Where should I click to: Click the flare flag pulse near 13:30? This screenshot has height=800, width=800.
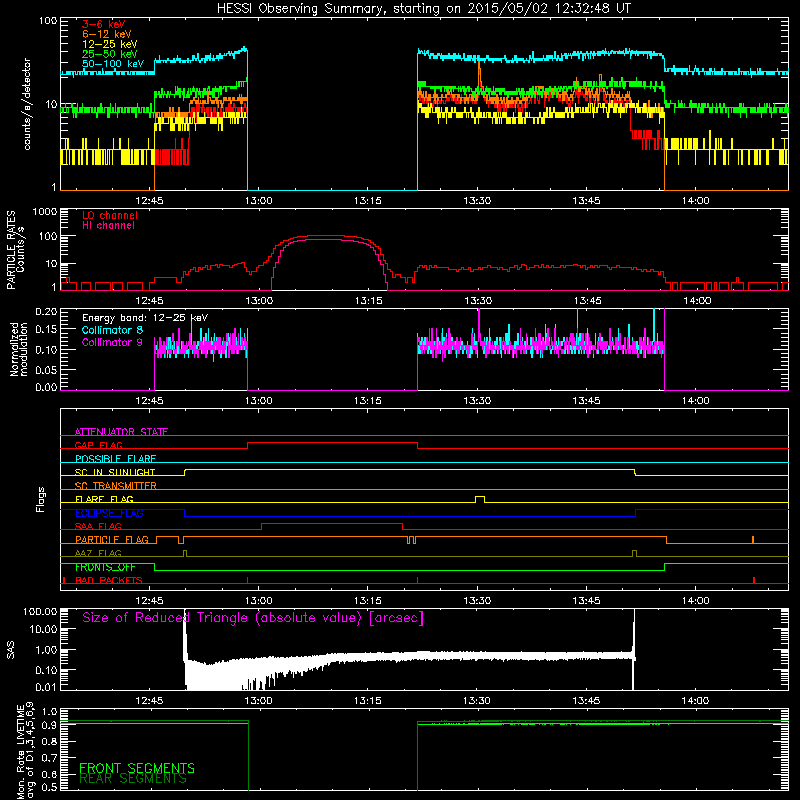480,499
